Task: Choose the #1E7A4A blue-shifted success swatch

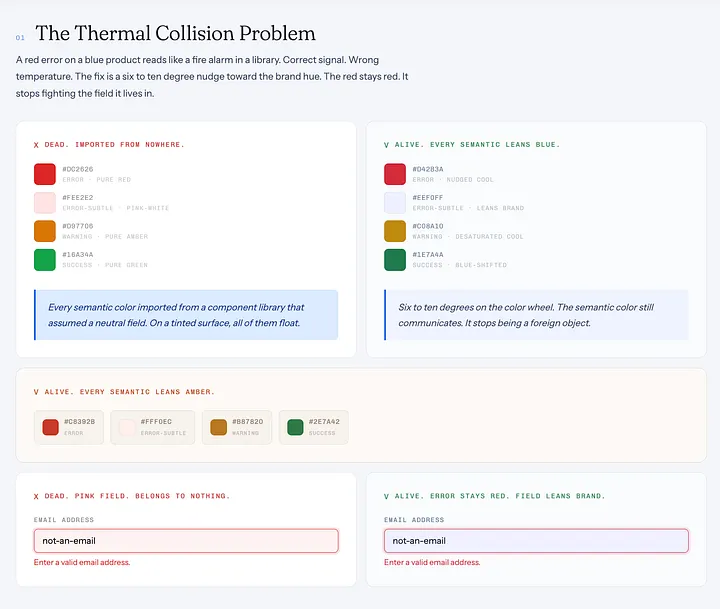Action: pos(395,259)
